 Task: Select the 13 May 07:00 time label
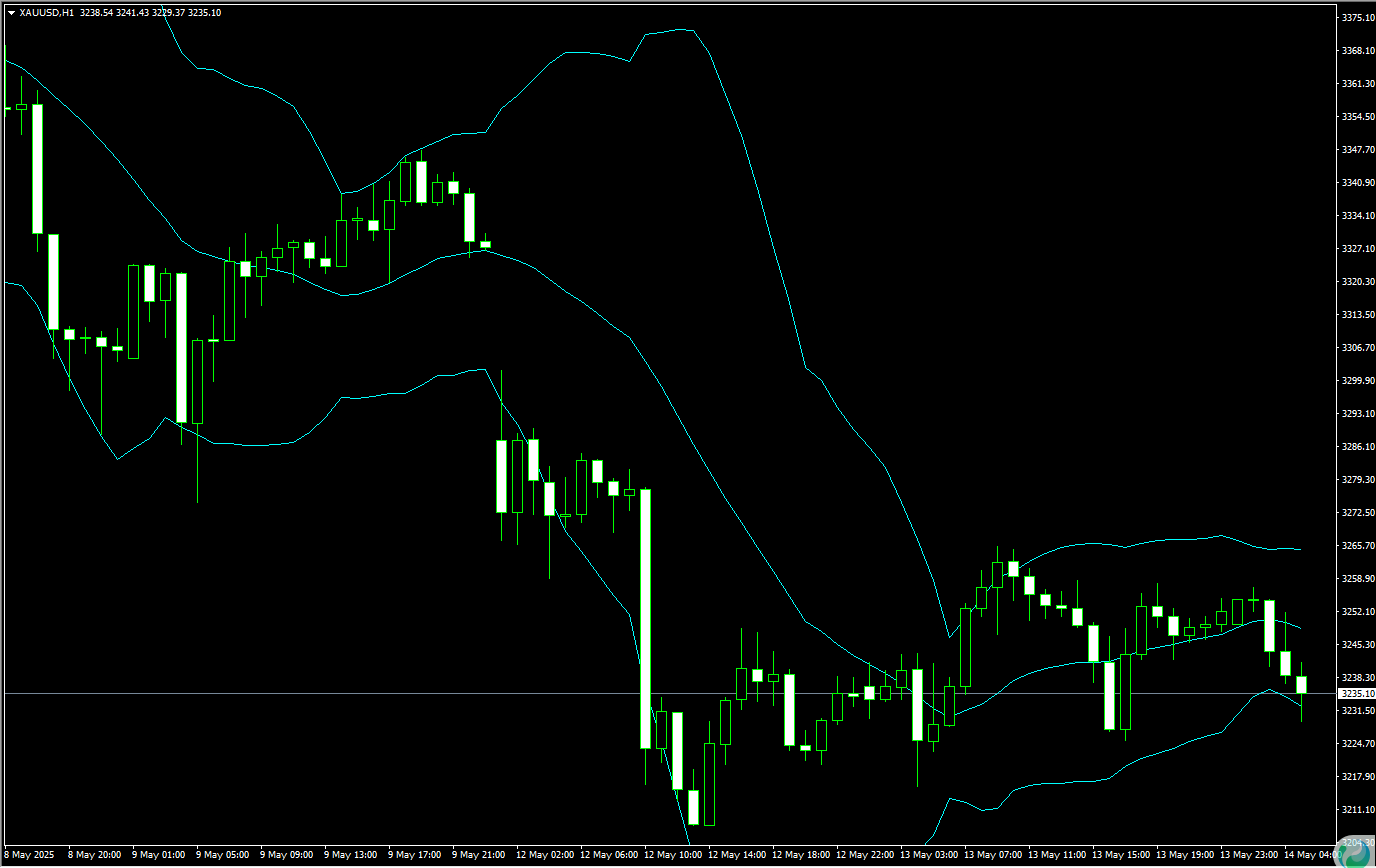(x=992, y=855)
